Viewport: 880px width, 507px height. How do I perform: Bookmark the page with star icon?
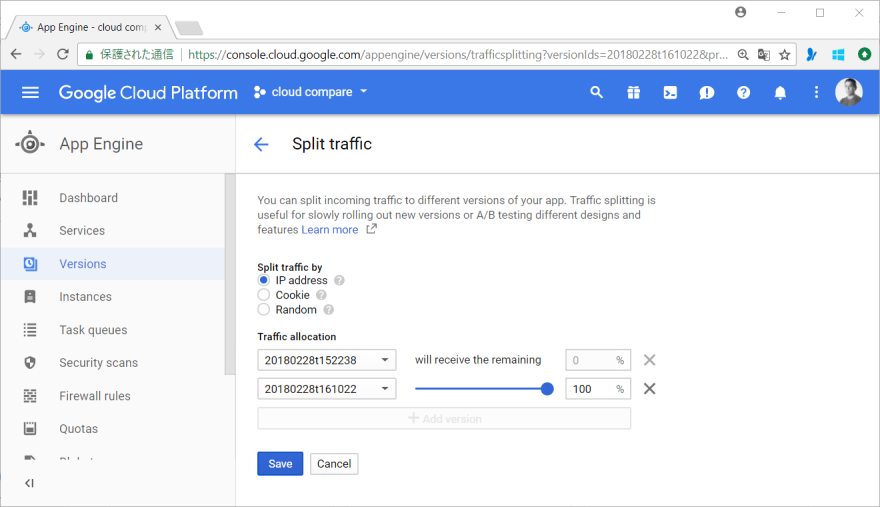(785, 54)
